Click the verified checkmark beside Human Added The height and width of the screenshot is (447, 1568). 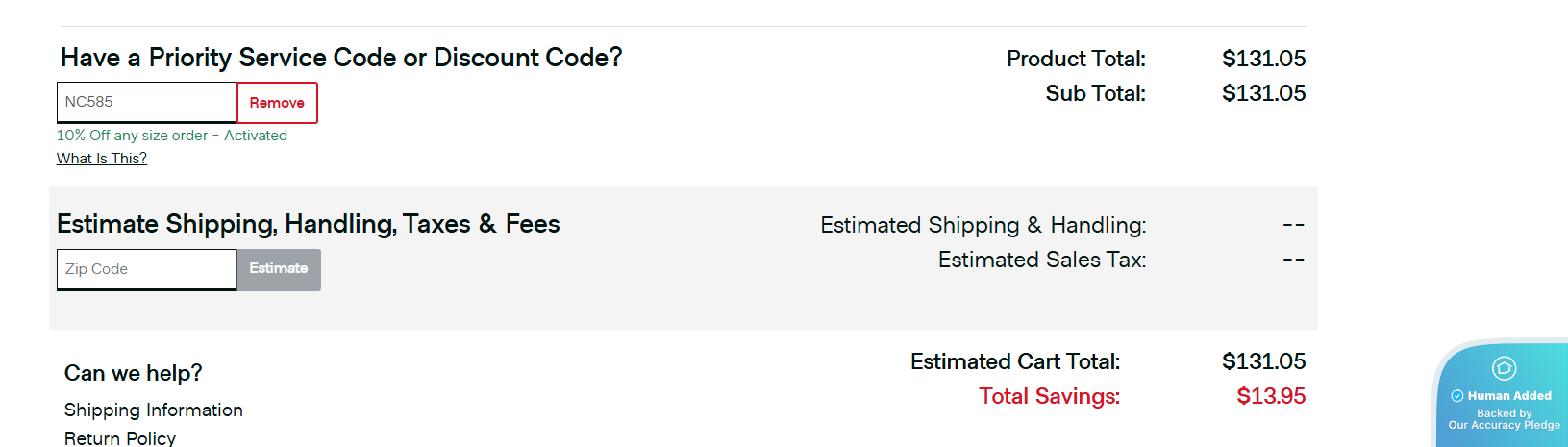pos(1457,396)
